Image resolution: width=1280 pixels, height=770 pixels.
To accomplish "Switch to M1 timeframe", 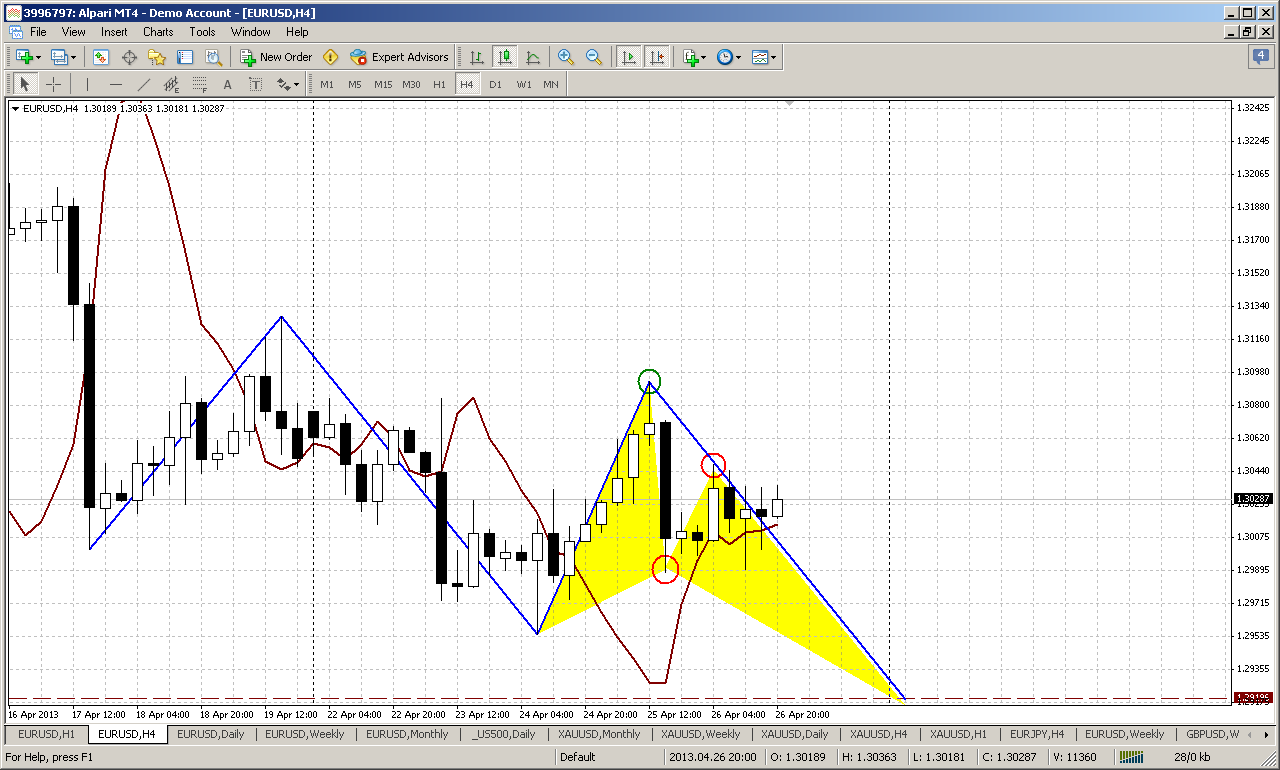I will click(x=327, y=84).
